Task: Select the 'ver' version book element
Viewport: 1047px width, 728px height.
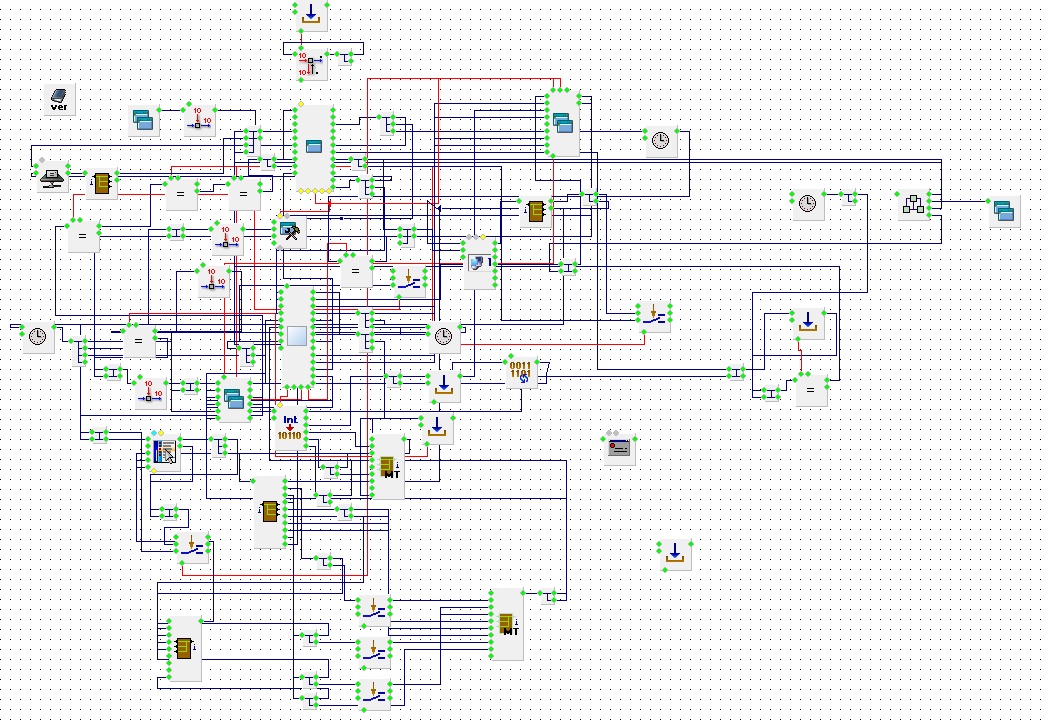Action: [x=59, y=100]
